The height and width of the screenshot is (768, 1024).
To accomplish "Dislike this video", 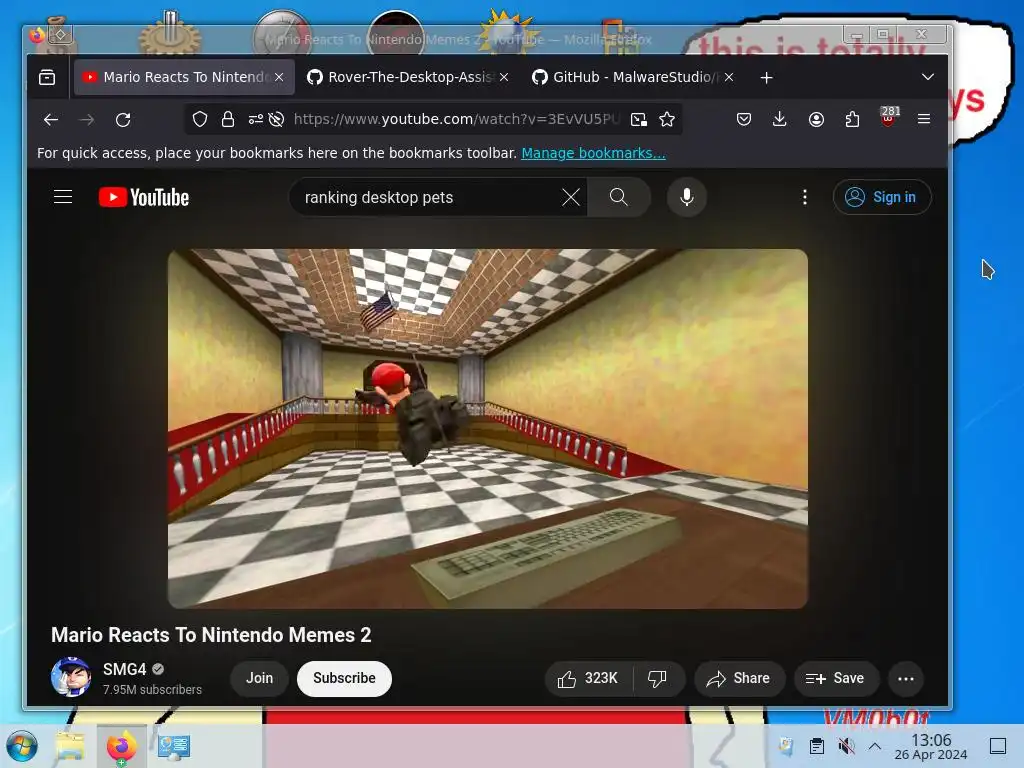I will tap(658, 679).
